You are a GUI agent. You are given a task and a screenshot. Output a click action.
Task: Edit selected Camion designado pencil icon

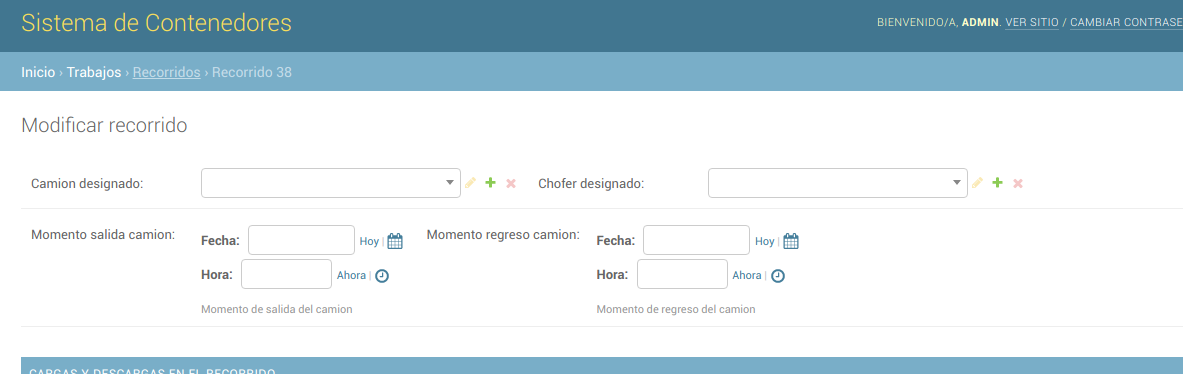pos(470,182)
